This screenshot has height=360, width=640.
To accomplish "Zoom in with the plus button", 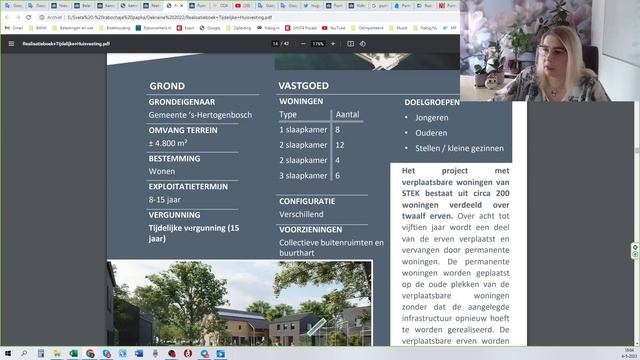I will coord(333,44).
